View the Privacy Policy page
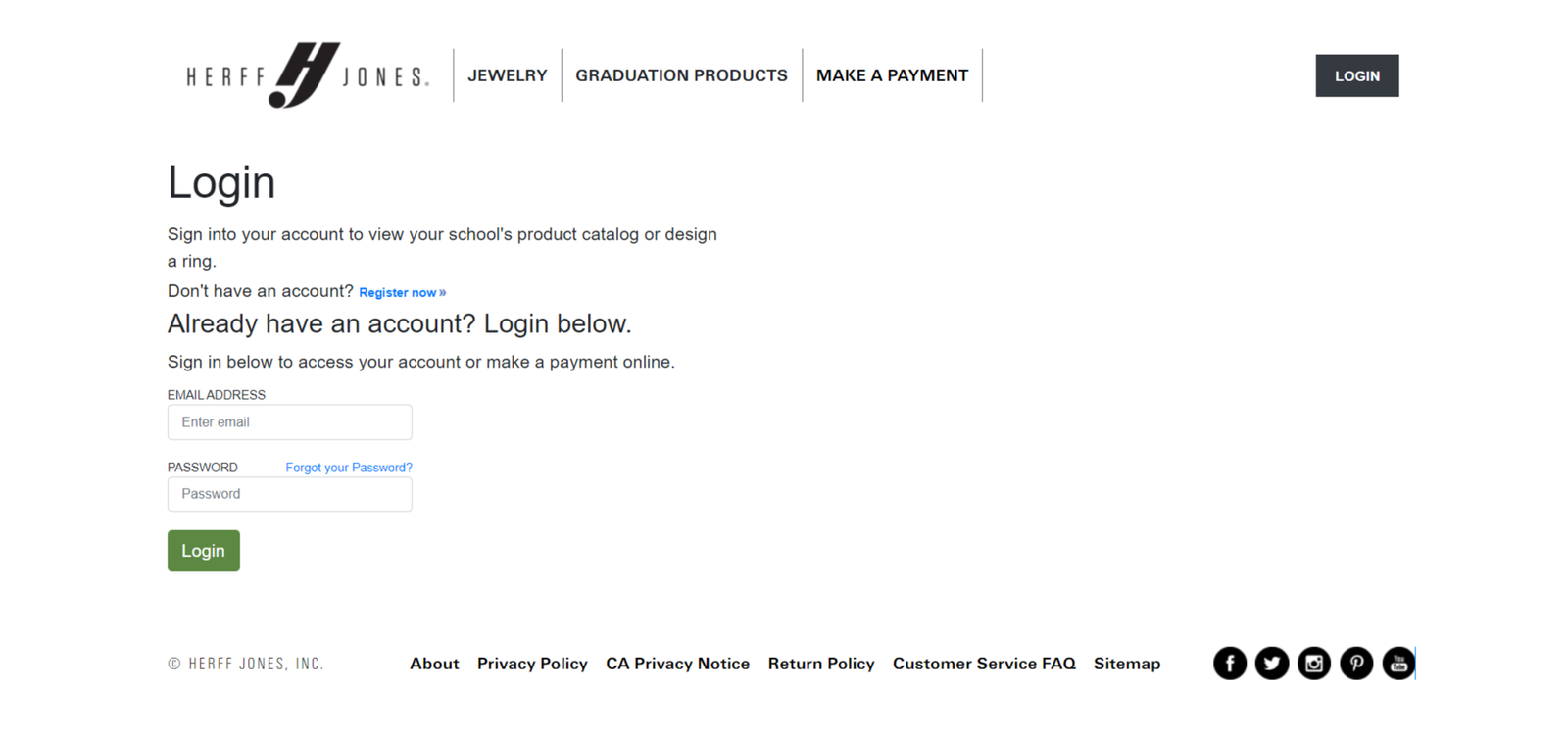 coord(532,664)
